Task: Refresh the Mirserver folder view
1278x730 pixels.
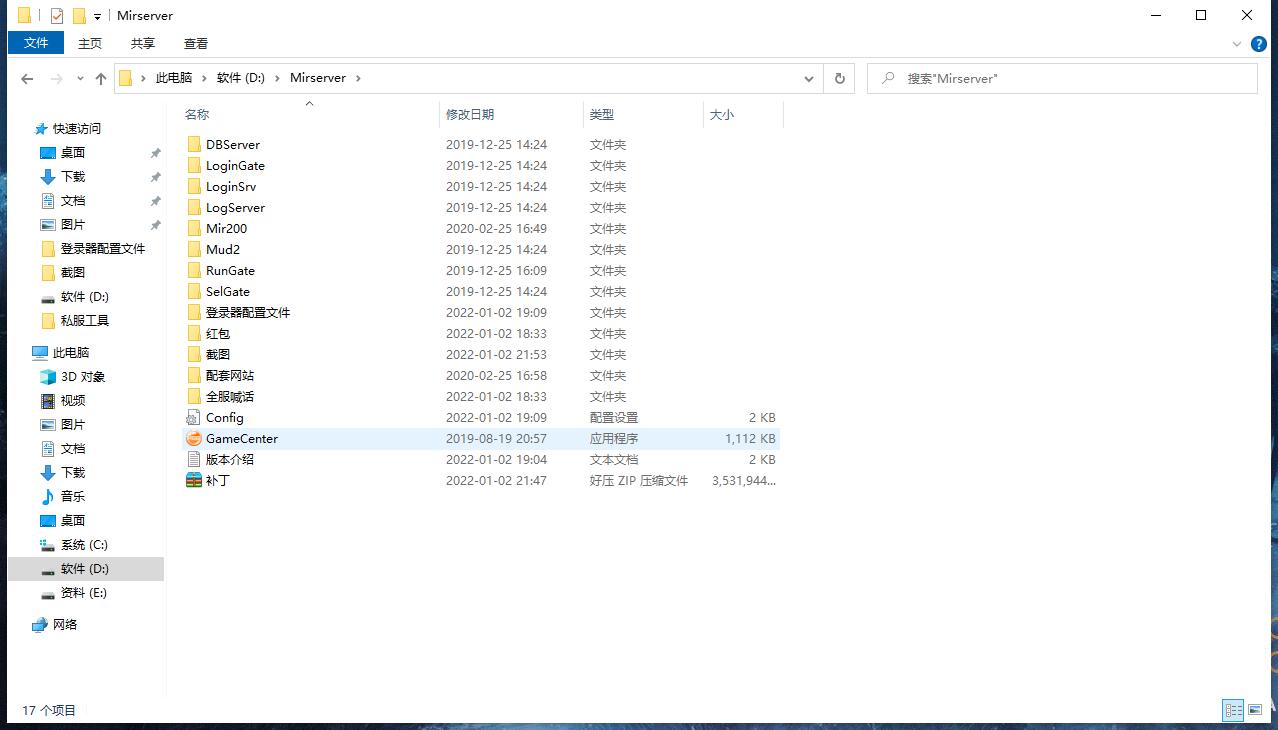Action: pos(839,78)
